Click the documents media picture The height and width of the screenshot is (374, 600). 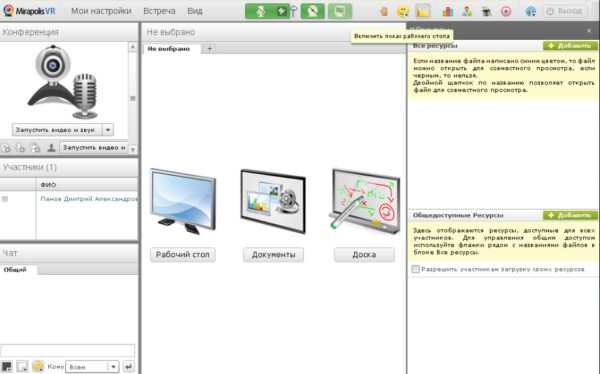[273, 201]
